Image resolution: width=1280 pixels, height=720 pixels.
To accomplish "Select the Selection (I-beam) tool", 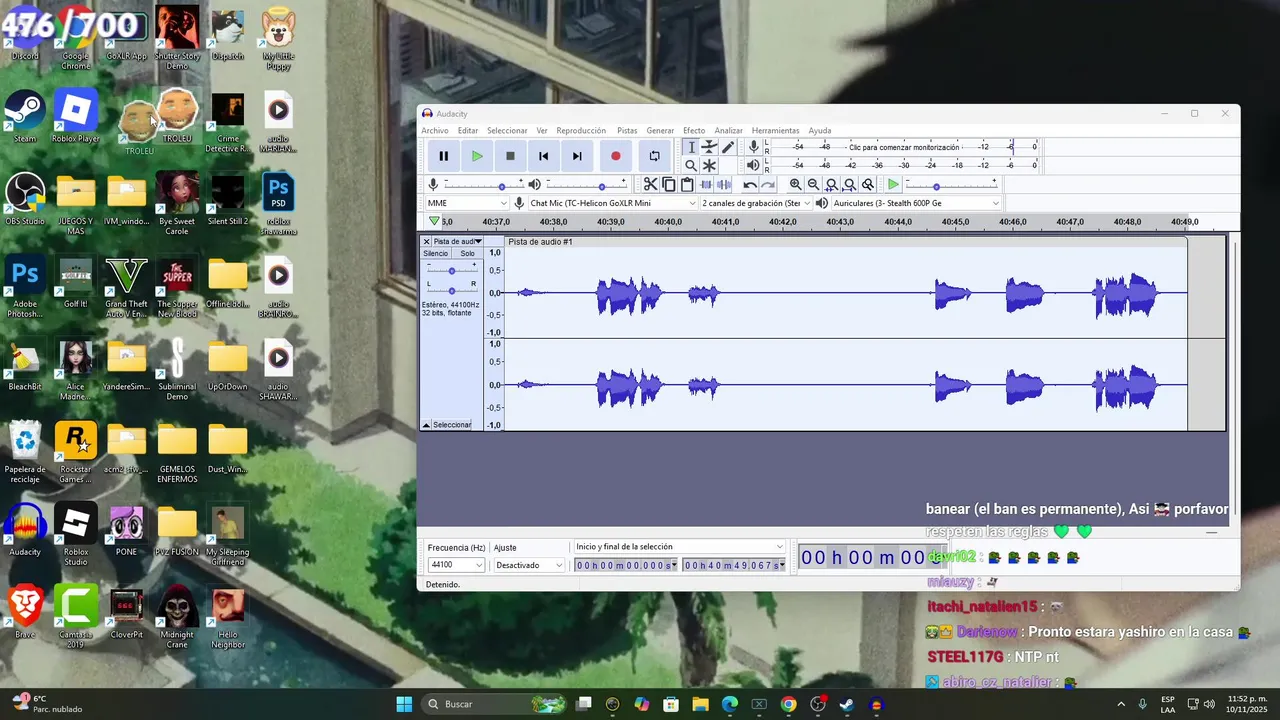I will 690,147.
